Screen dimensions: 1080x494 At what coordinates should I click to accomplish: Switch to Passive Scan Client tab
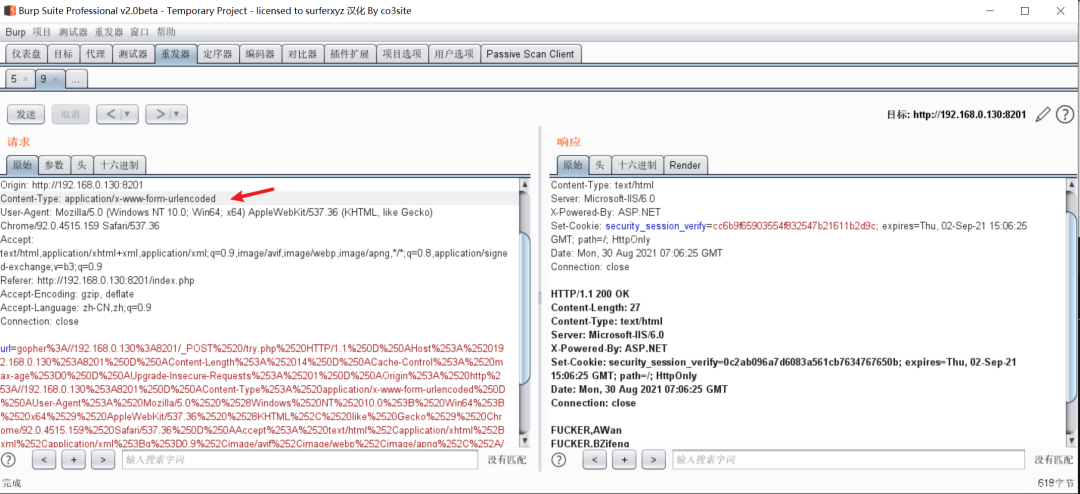pyautogui.click(x=531, y=54)
